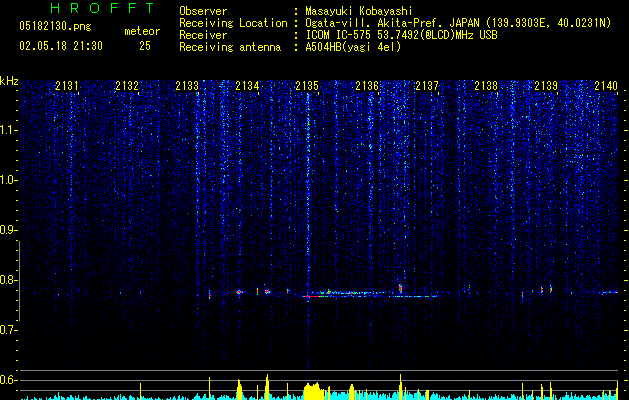Click the A504HB(yagi 4el) antenna text
629x400 pixels.
pyautogui.click(x=353, y=47)
